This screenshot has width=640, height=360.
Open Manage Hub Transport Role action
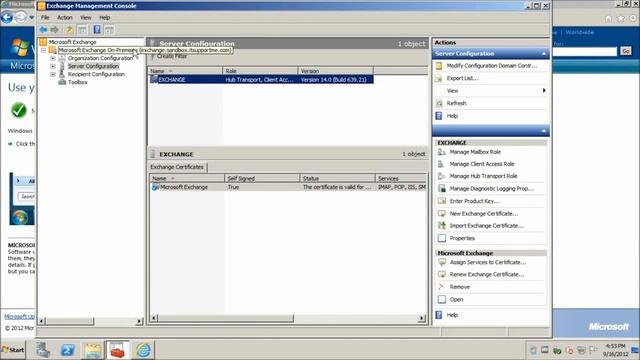483,176
